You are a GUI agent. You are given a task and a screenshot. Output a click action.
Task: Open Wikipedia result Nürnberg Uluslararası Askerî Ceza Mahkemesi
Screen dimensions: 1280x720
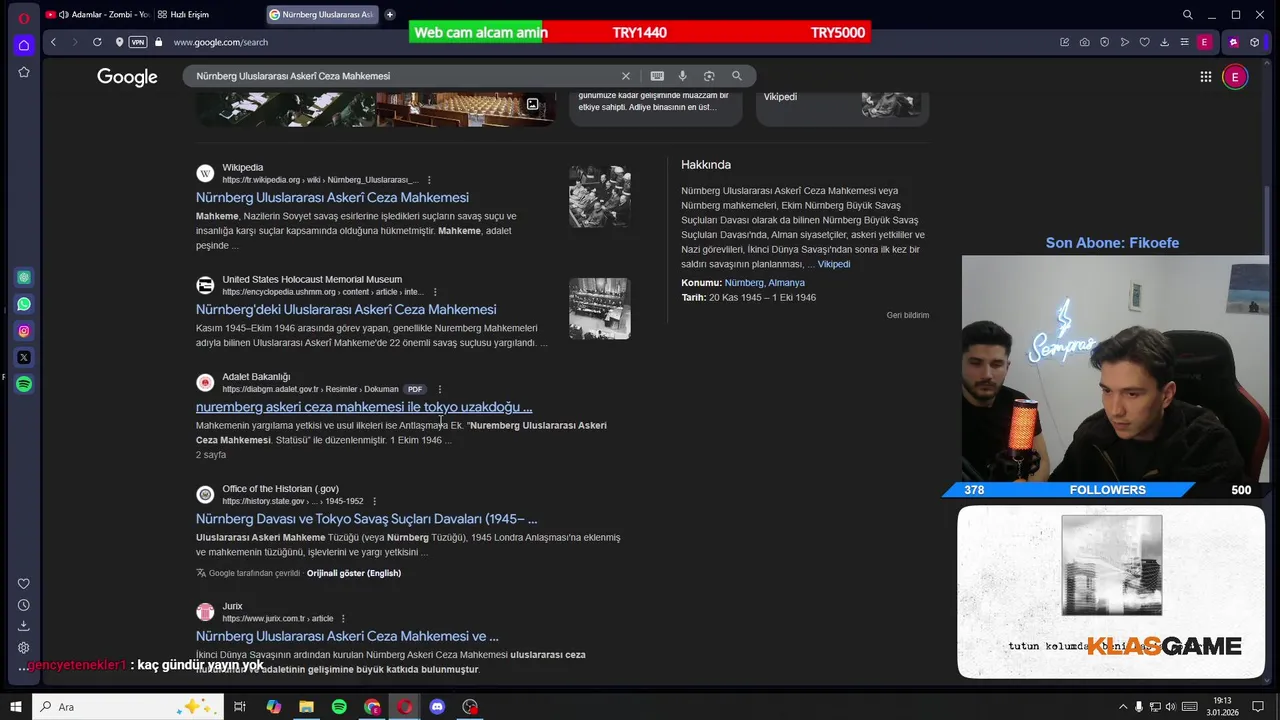tap(332, 198)
